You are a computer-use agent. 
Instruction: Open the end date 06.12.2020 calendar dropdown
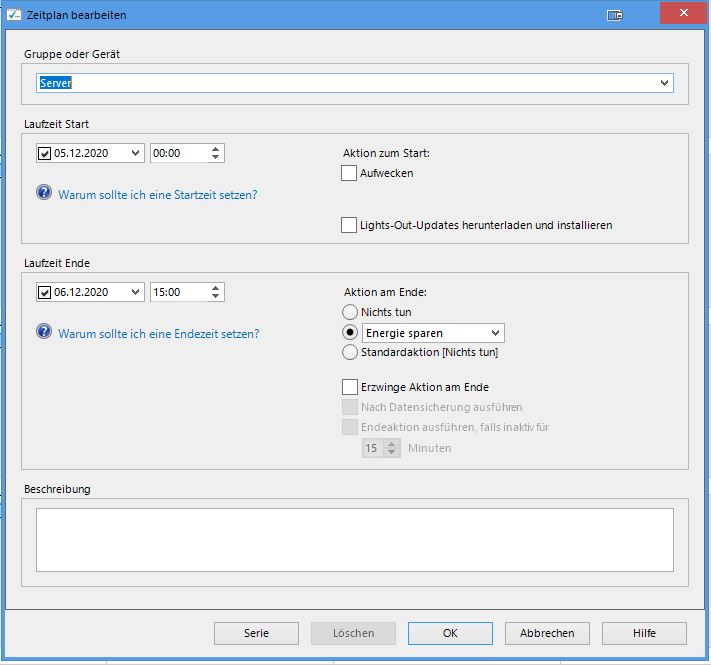[x=135, y=293]
